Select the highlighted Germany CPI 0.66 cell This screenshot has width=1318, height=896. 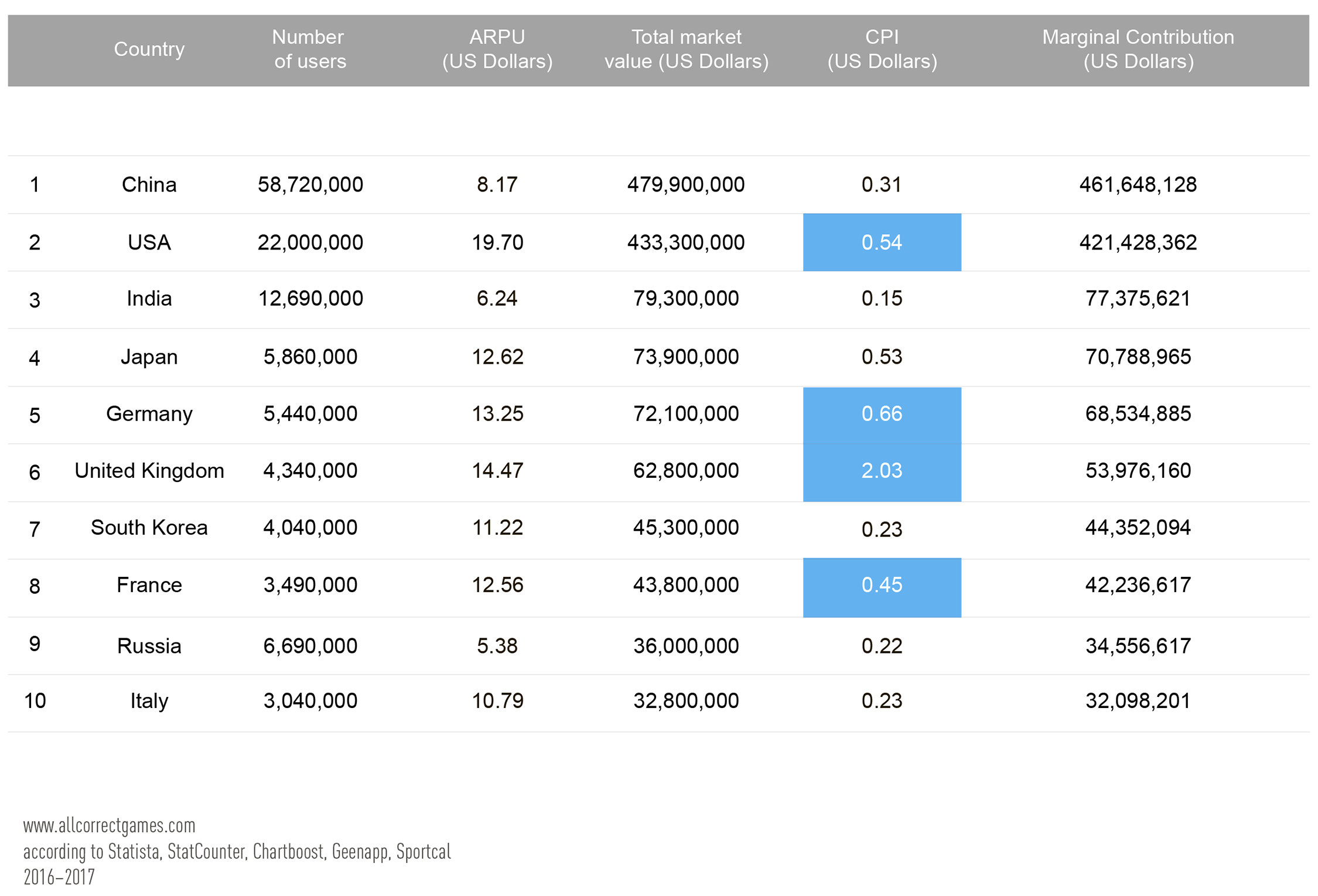(x=882, y=415)
